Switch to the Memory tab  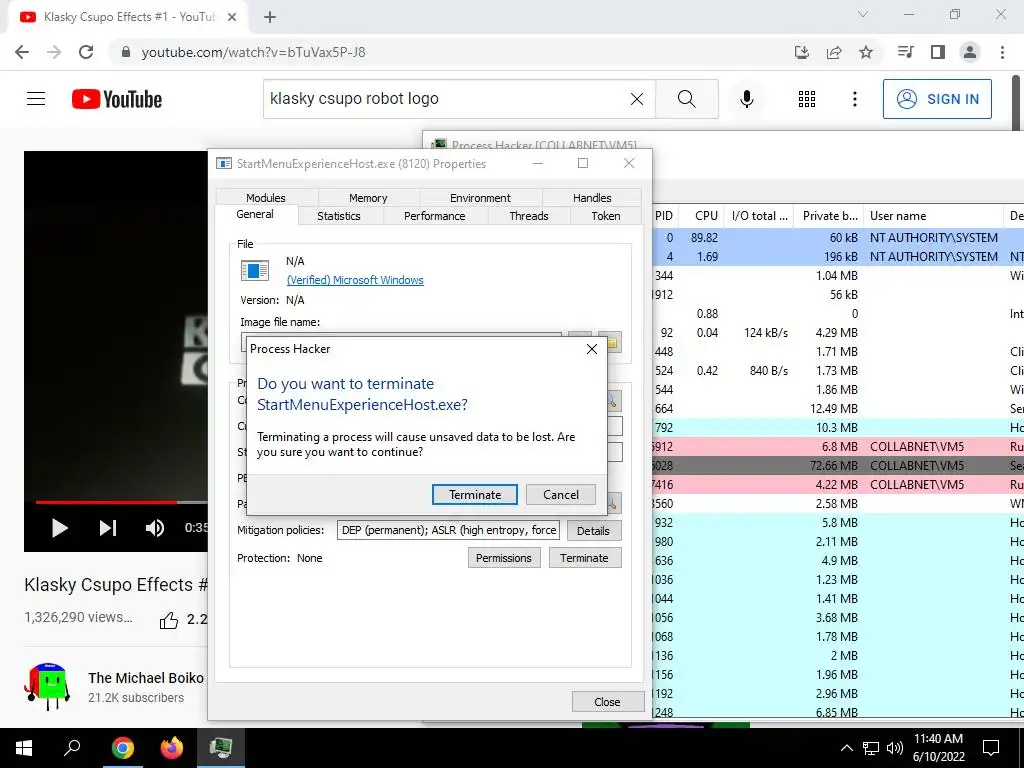(368, 198)
